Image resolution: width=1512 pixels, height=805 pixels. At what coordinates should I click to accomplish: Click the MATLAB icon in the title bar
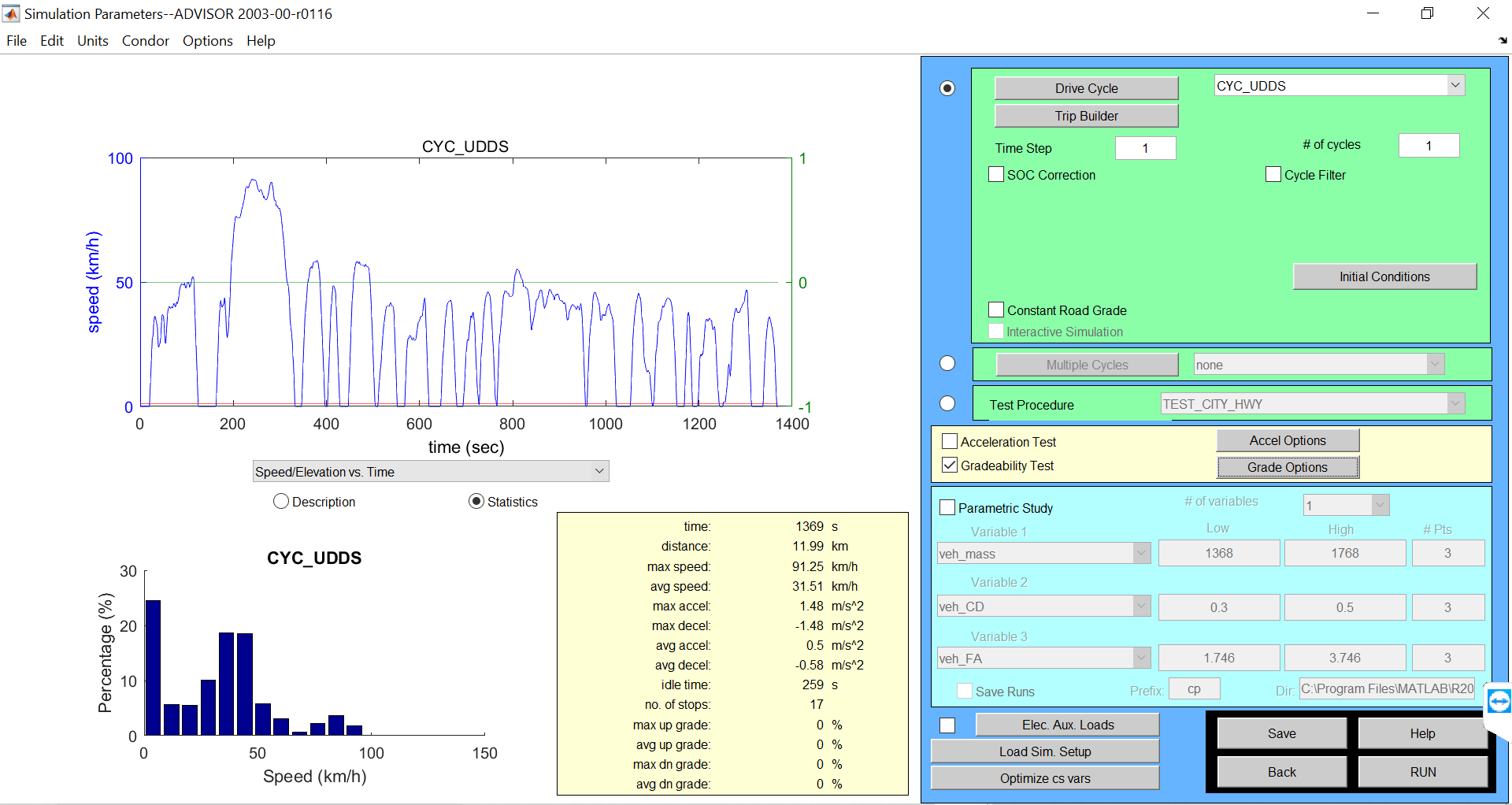coord(11,13)
